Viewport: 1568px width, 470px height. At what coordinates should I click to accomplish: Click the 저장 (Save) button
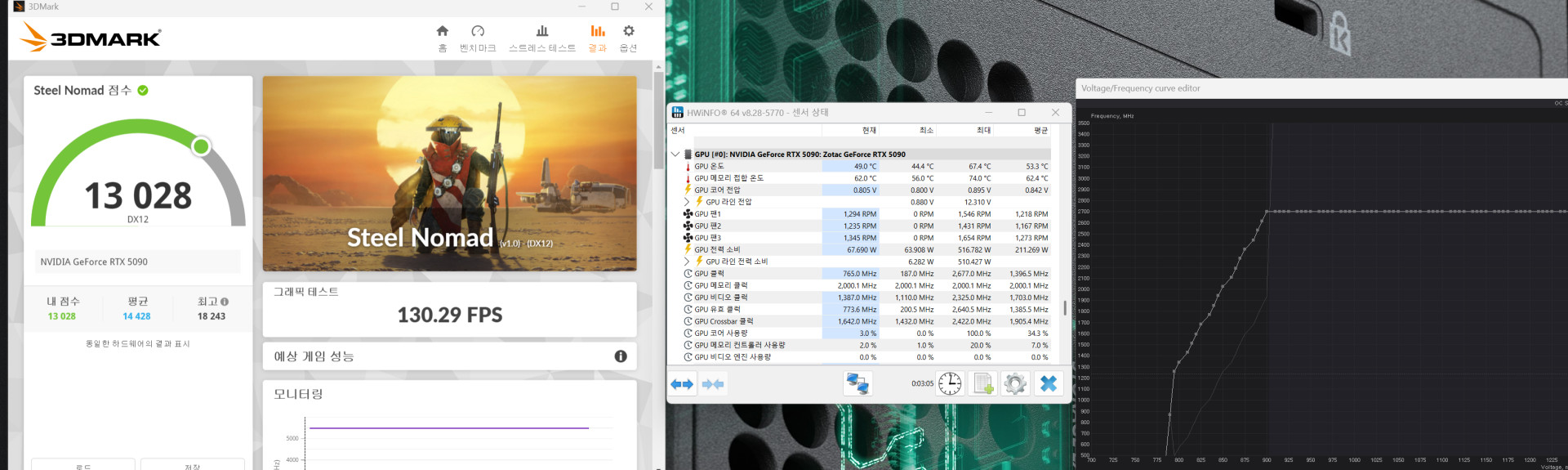[x=193, y=465]
